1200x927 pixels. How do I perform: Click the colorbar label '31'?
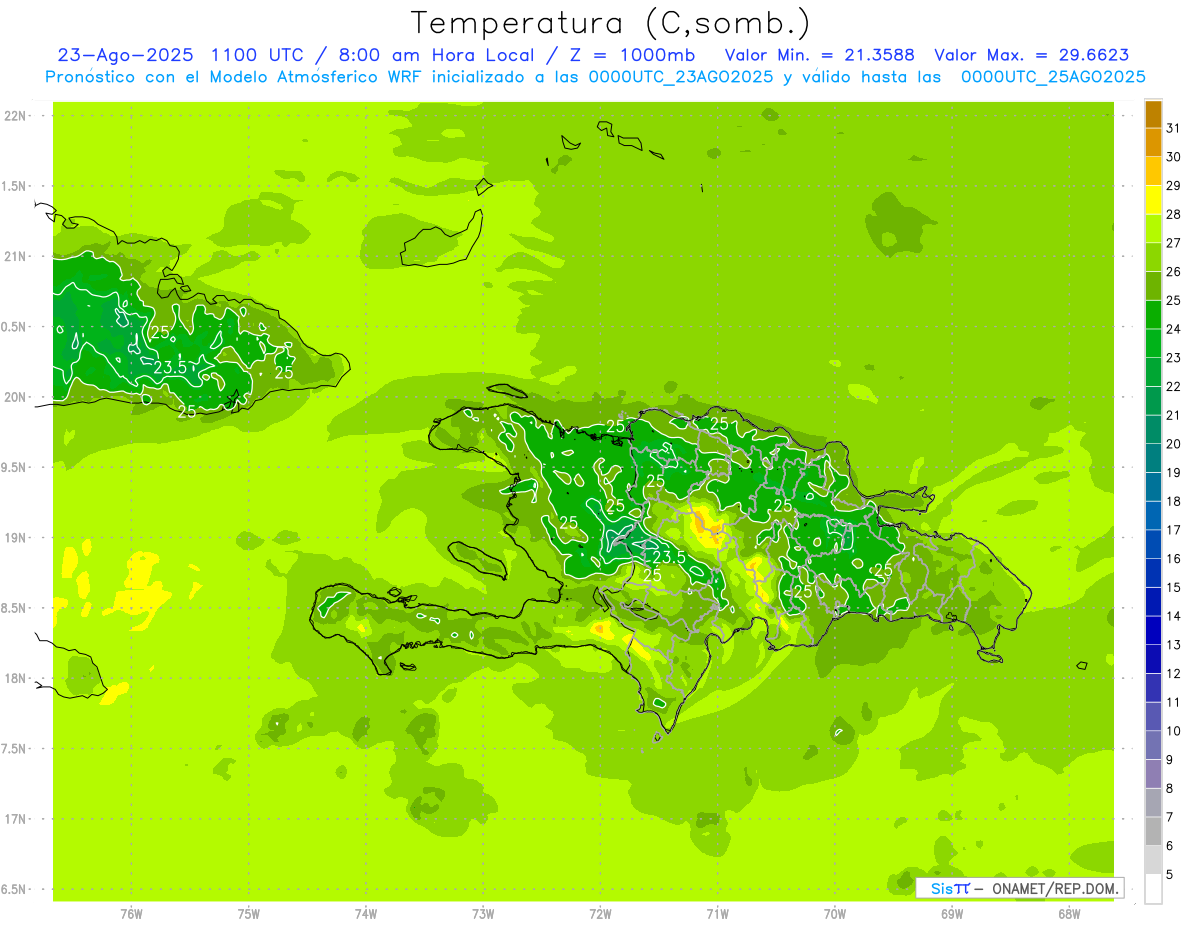(1173, 127)
